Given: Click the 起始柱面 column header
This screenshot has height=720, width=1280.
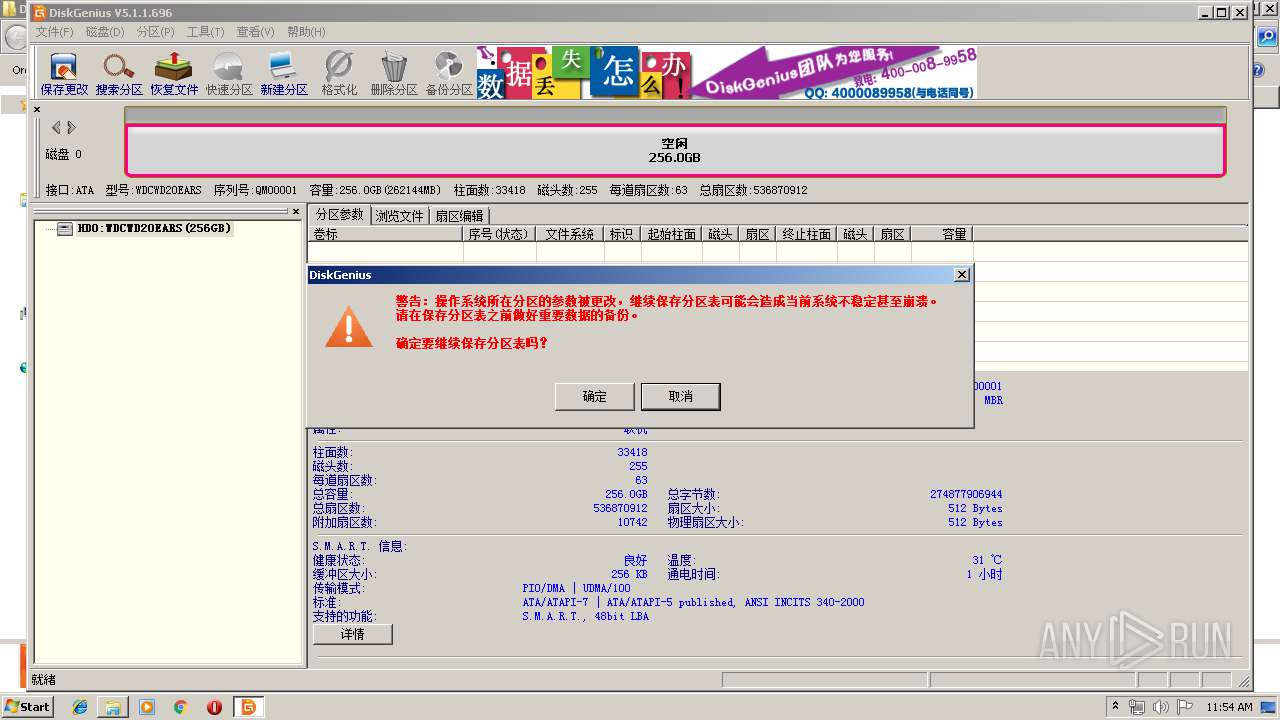Looking at the screenshot, I should 671,234.
